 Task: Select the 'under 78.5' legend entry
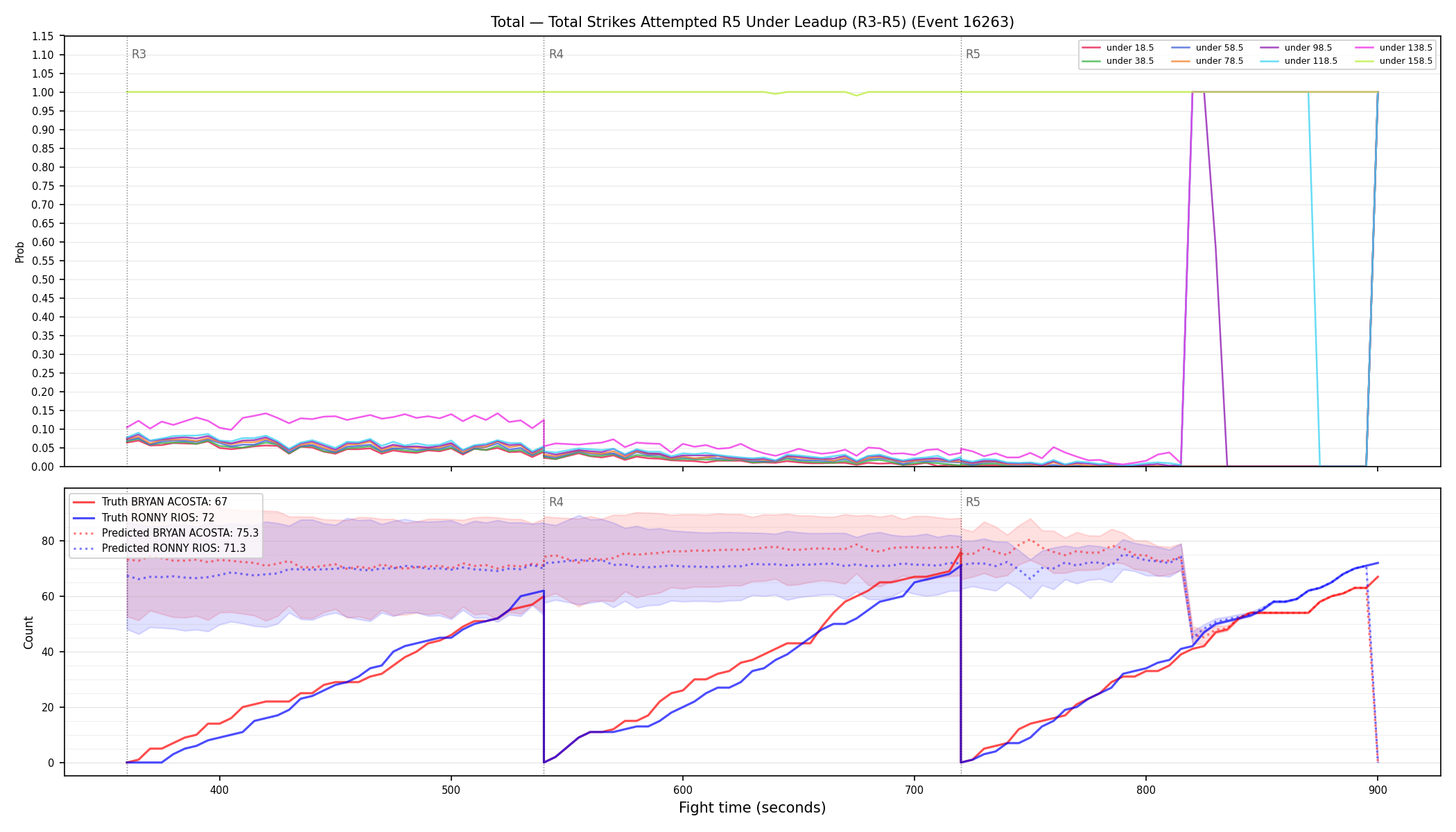click(x=1207, y=61)
